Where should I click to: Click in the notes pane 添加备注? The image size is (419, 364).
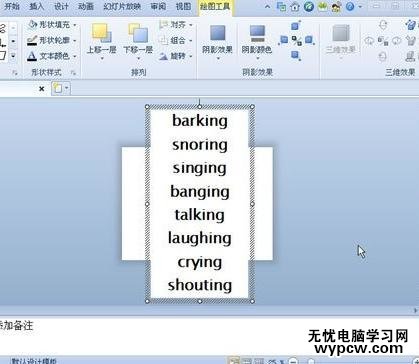17,325
